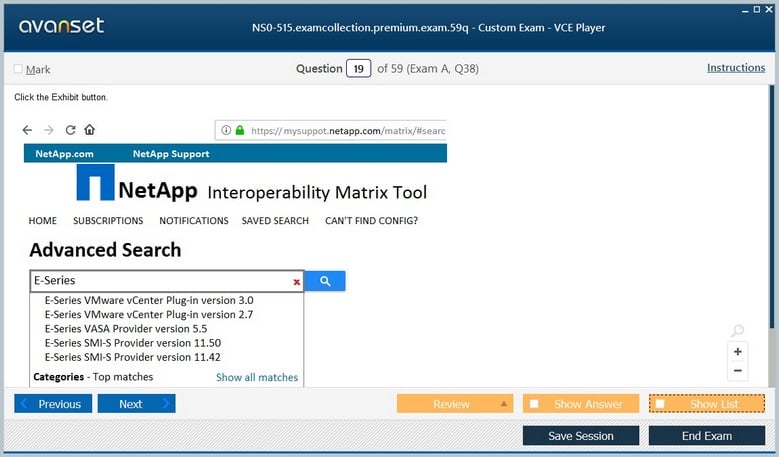This screenshot has height=457, width=779.
Task: Click the NetApp logo
Action: [137, 183]
